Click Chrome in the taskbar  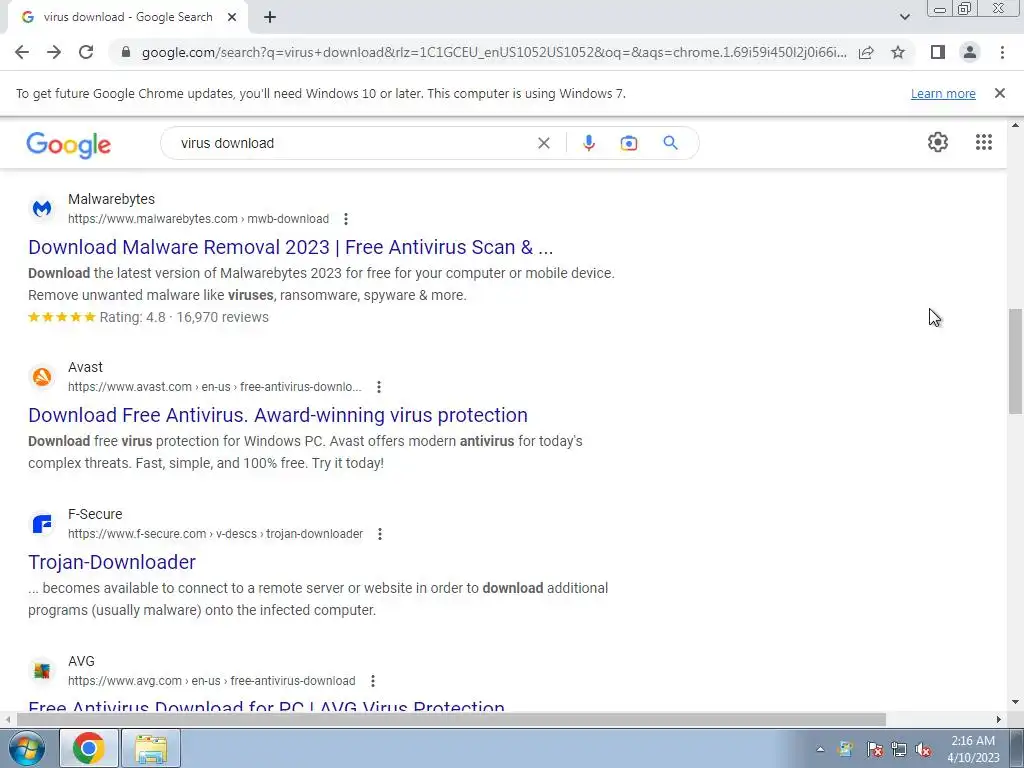(89, 748)
